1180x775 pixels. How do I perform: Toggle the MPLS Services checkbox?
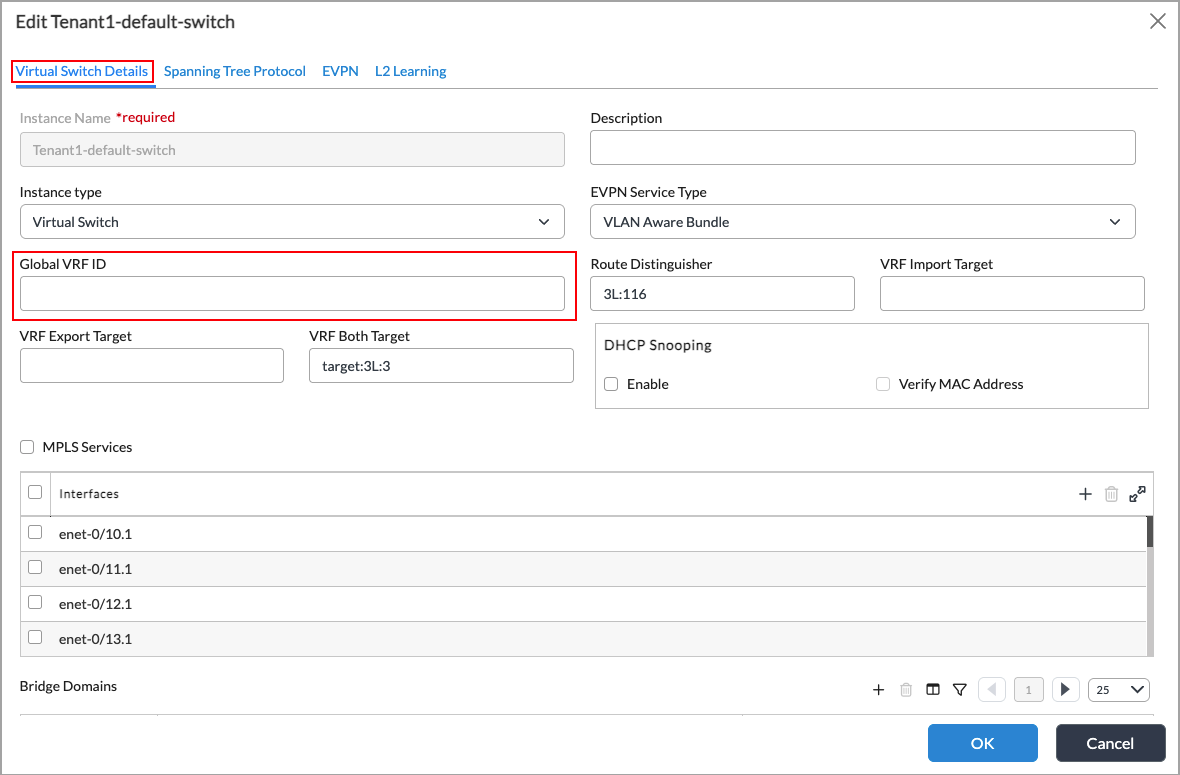[27, 447]
